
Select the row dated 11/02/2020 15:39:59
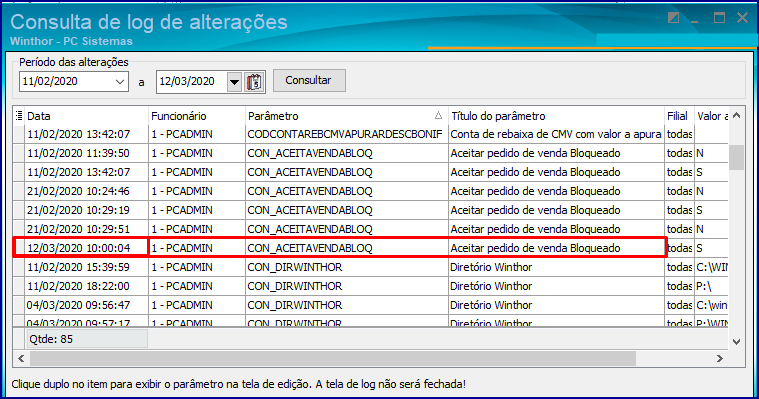coord(370,267)
